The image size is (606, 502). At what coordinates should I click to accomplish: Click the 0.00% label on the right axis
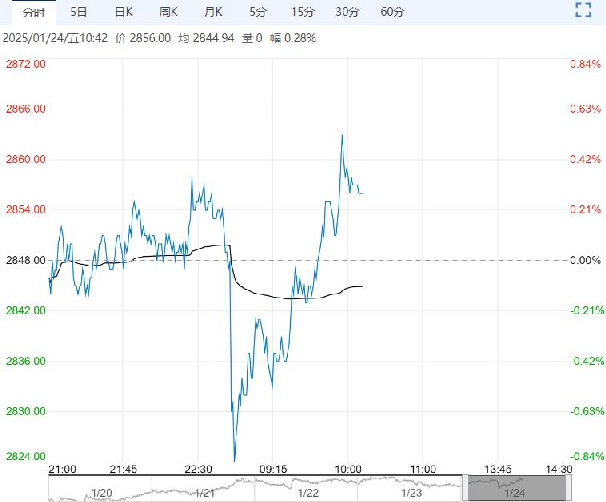pyautogui.click(x=582, y=260)
